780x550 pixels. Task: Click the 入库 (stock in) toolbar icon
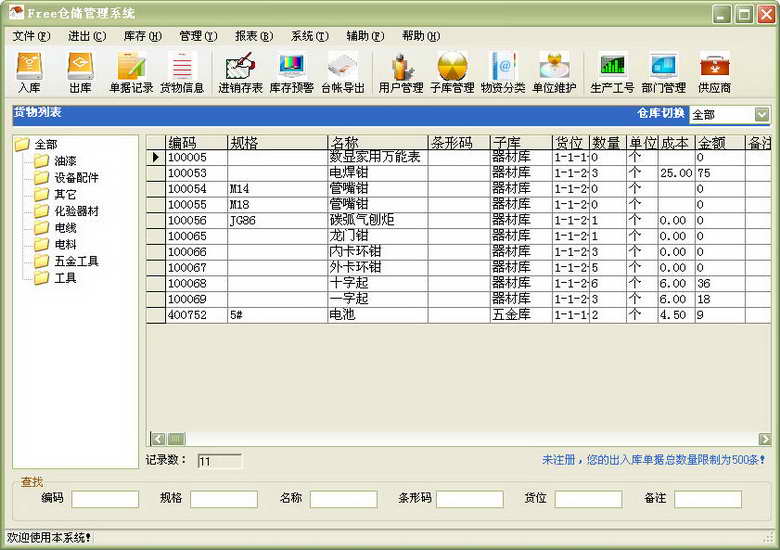pos(29,73)
